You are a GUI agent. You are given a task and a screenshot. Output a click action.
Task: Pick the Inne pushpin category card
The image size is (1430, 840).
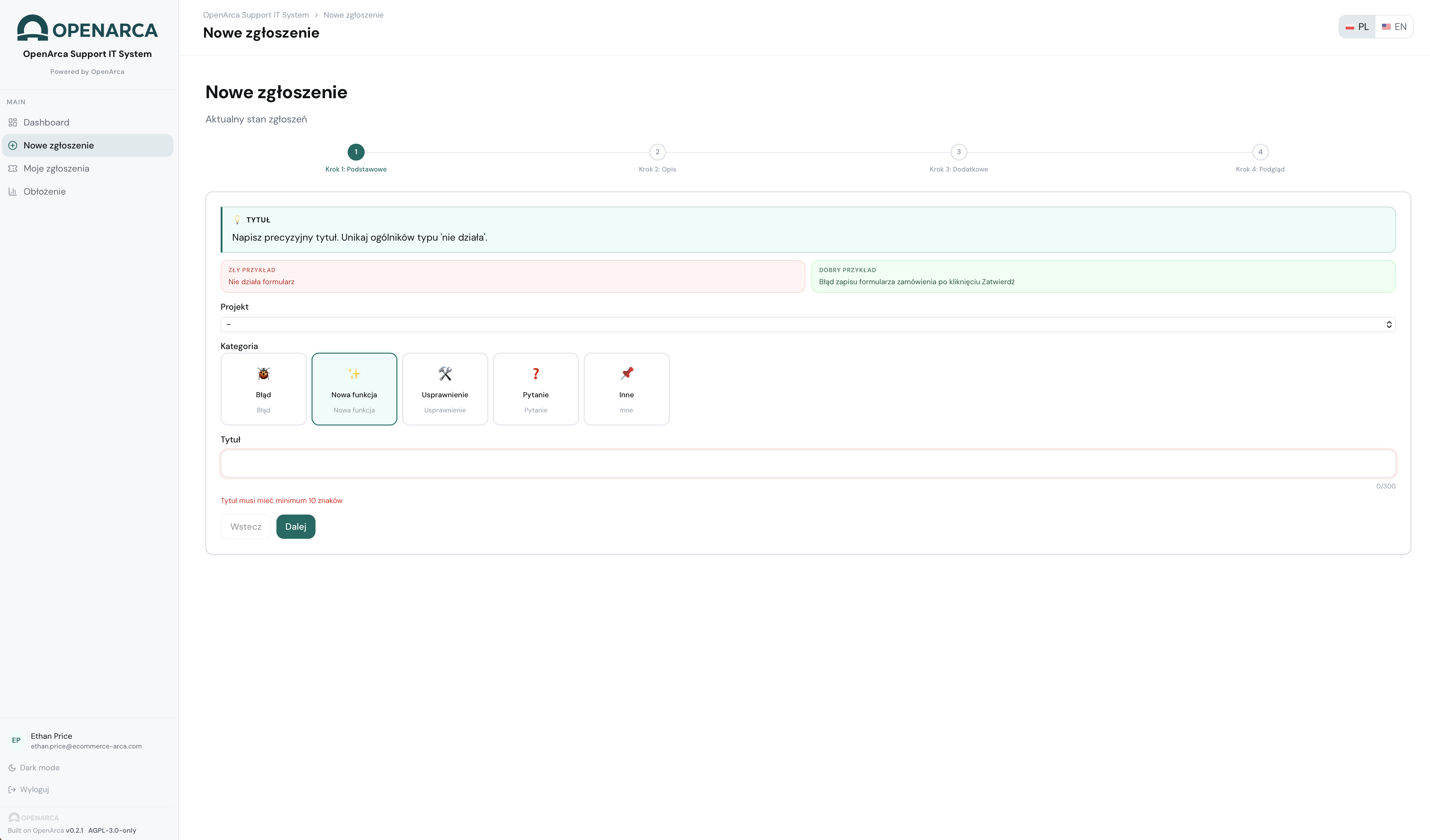click(626, 389)
